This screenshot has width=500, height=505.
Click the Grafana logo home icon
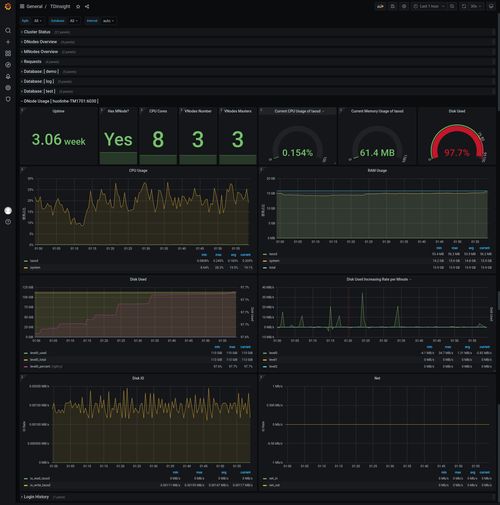pyautogui.click(x=8, y=6)
